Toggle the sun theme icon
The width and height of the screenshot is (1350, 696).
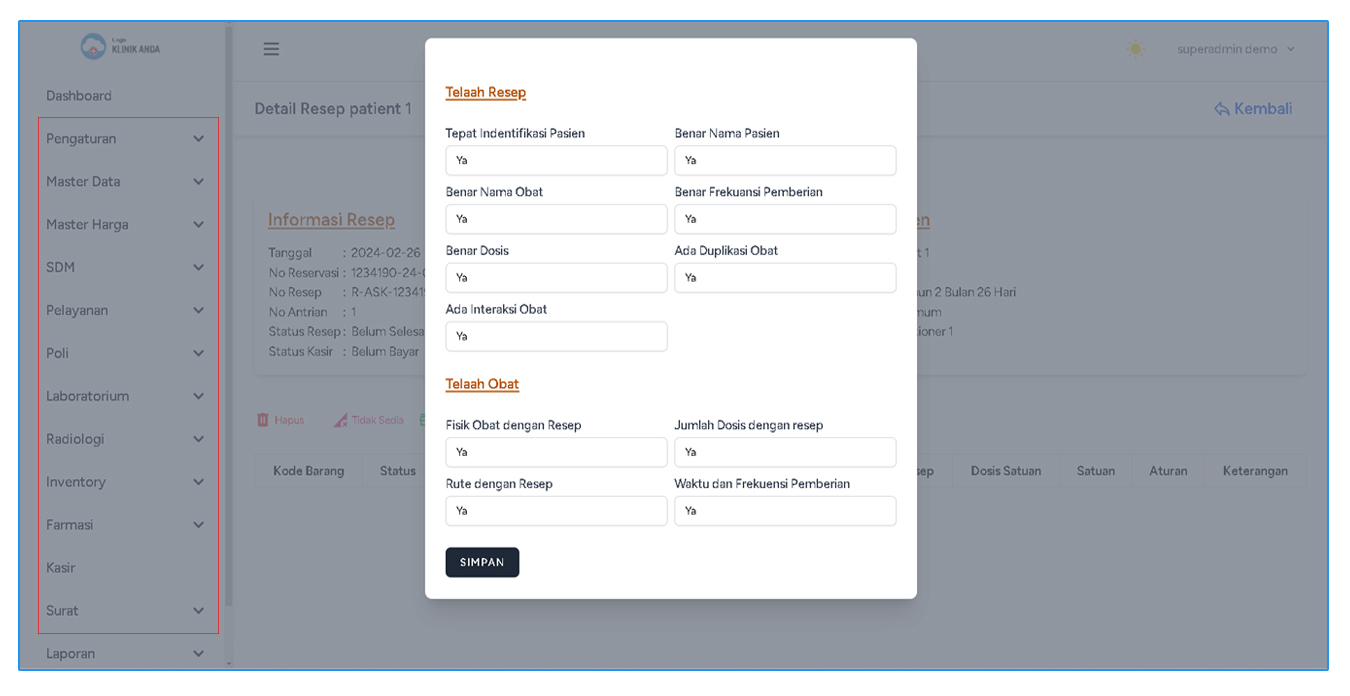(x=1135, y=49)
